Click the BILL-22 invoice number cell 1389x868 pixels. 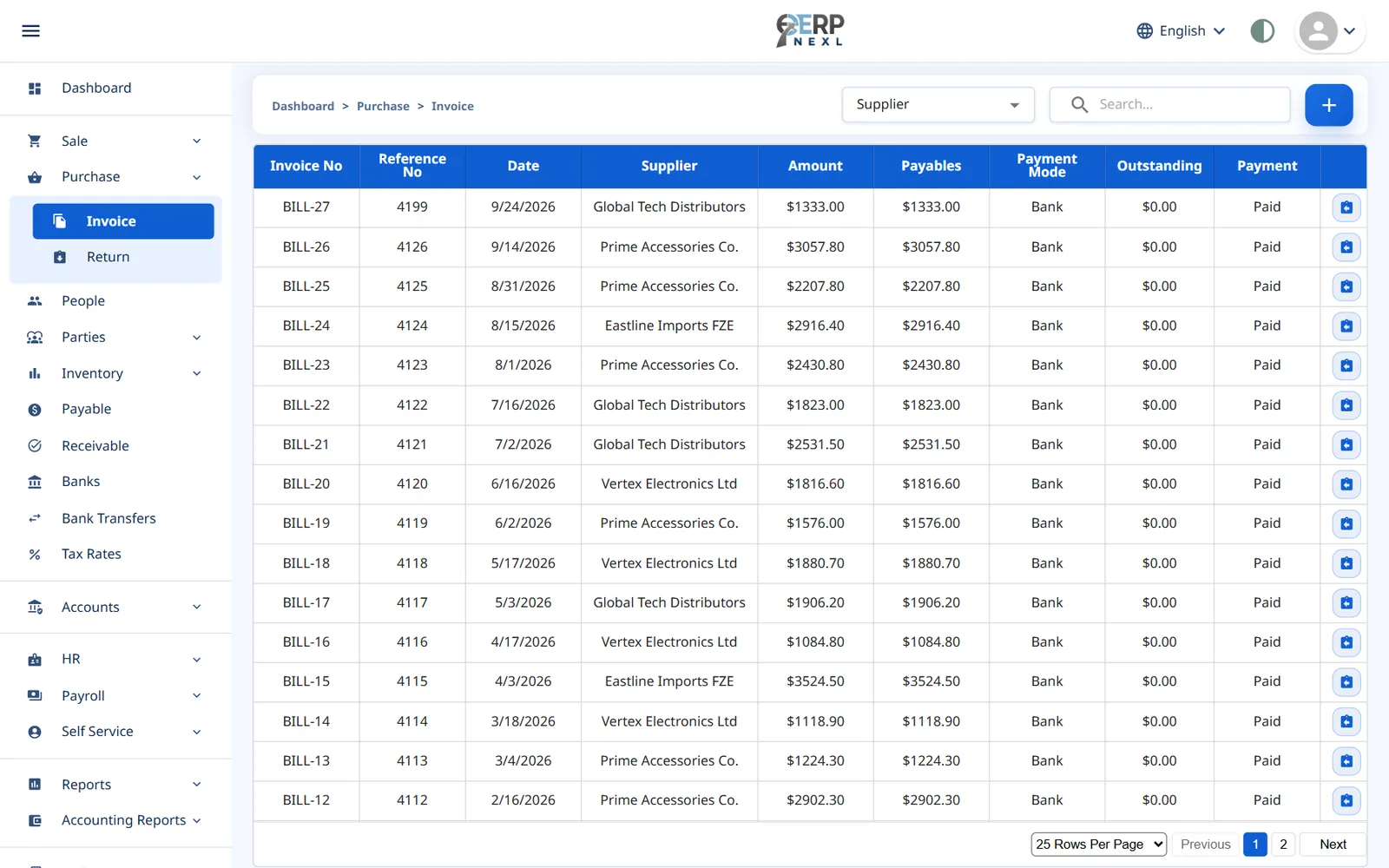306,405
